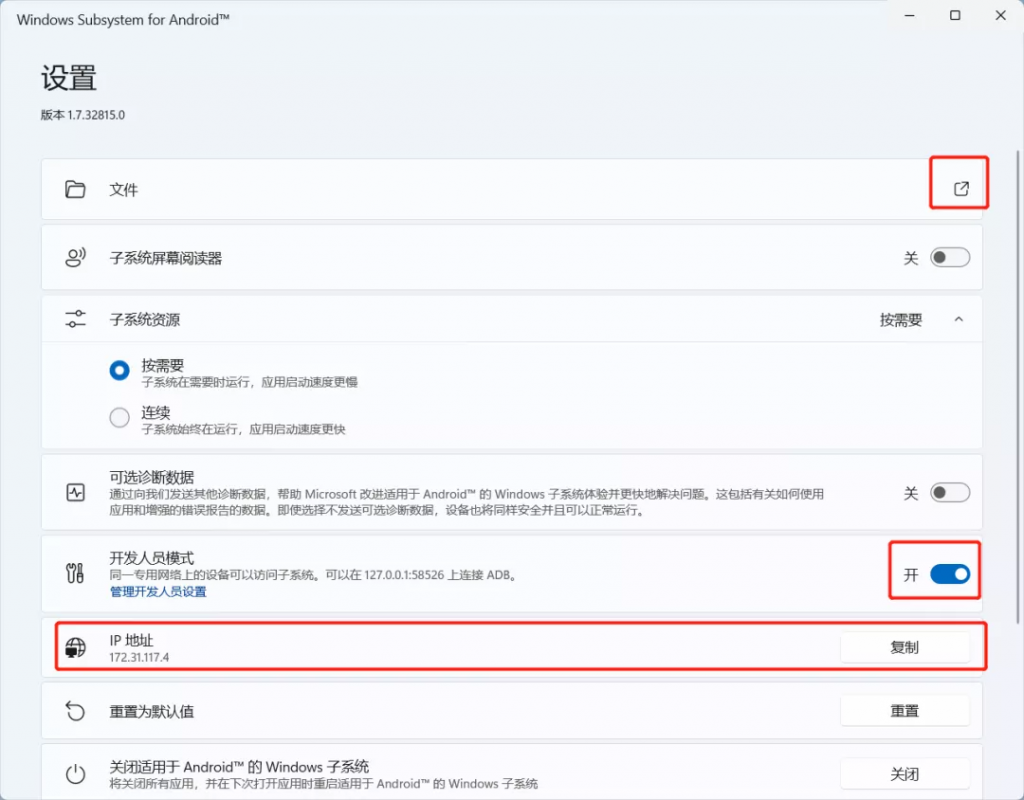Click the folder icon beside 文件
The height and width of the screenshot is (800, 1024).
(x=75, y=189)
